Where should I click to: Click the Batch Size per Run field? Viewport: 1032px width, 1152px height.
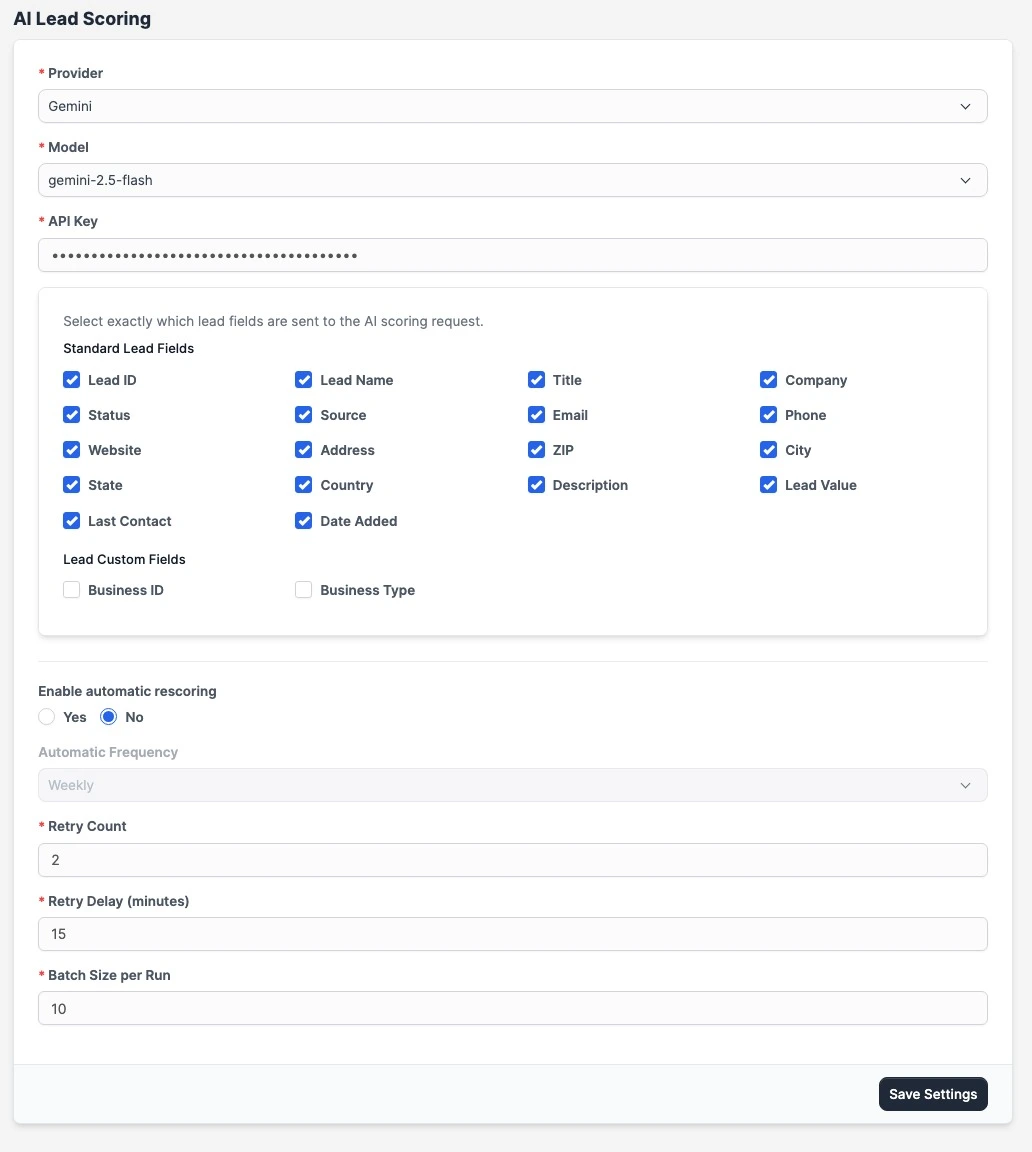512,1008
